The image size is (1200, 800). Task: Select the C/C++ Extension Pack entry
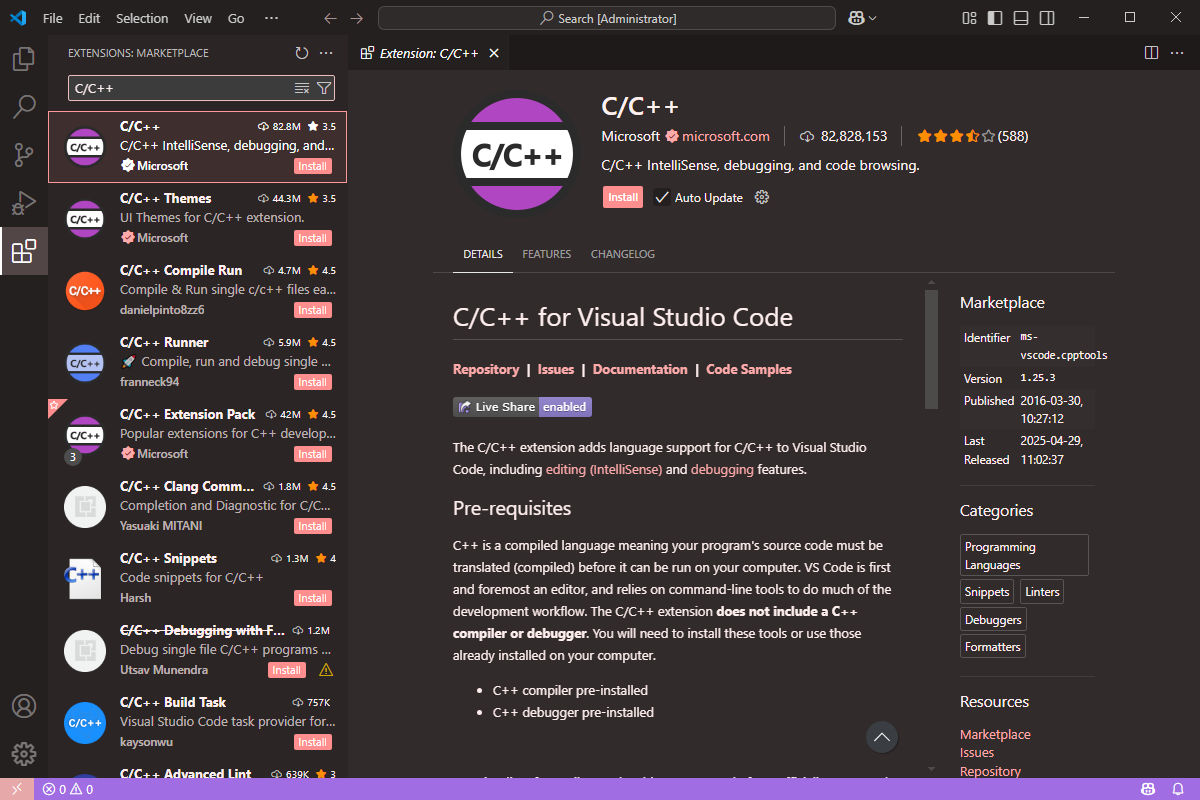(198, 434)
